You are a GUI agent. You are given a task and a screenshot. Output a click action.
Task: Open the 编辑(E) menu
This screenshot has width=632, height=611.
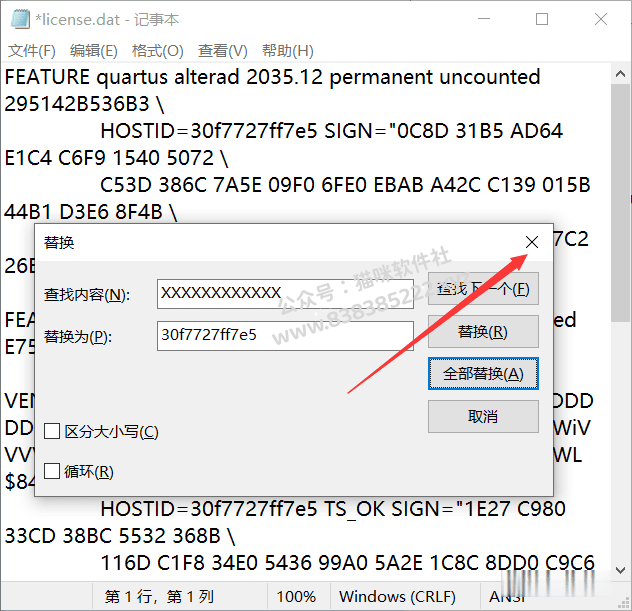coord(94,51)
